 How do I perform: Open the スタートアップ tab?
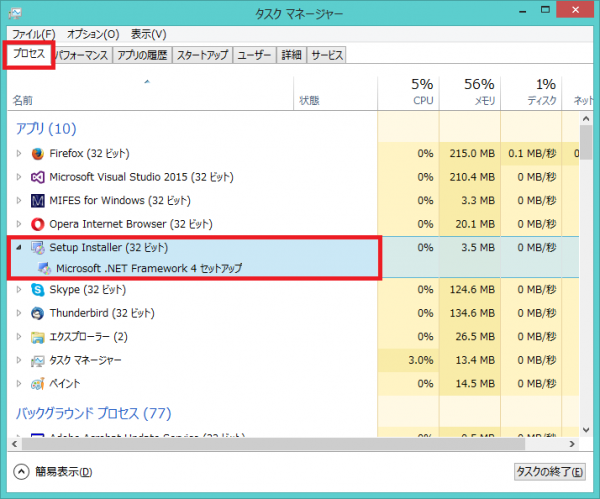(x=202, y=56)
